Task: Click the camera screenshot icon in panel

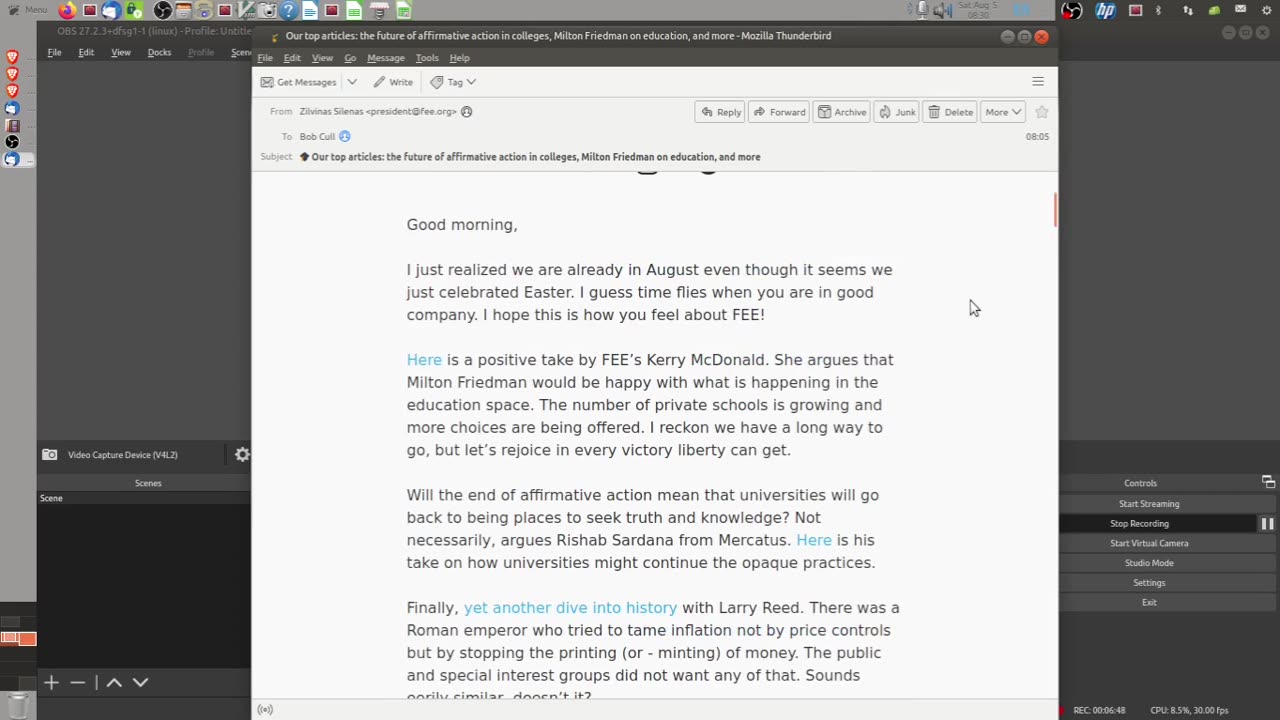Action: pos(267,10)
